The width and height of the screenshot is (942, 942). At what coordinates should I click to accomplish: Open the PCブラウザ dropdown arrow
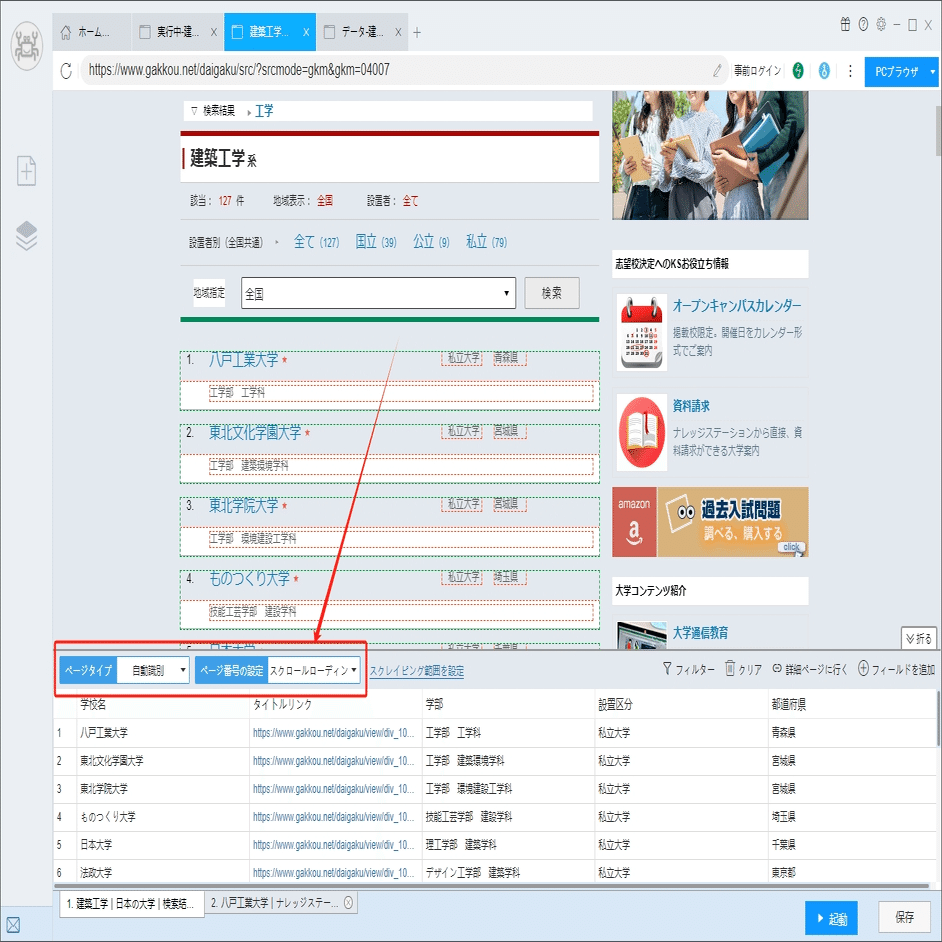pyautogui.click(x=932, y=72)
